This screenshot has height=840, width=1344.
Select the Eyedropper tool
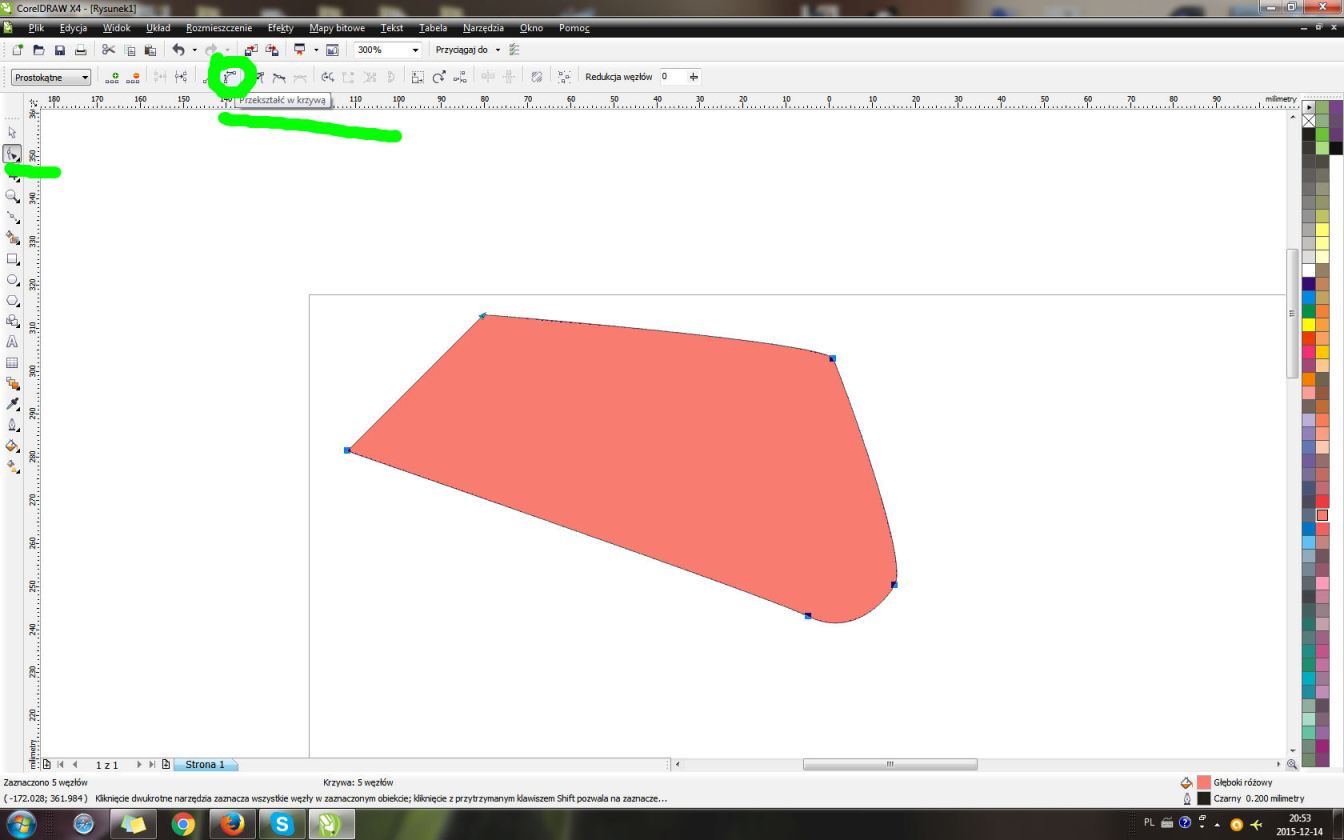(12, 404)
